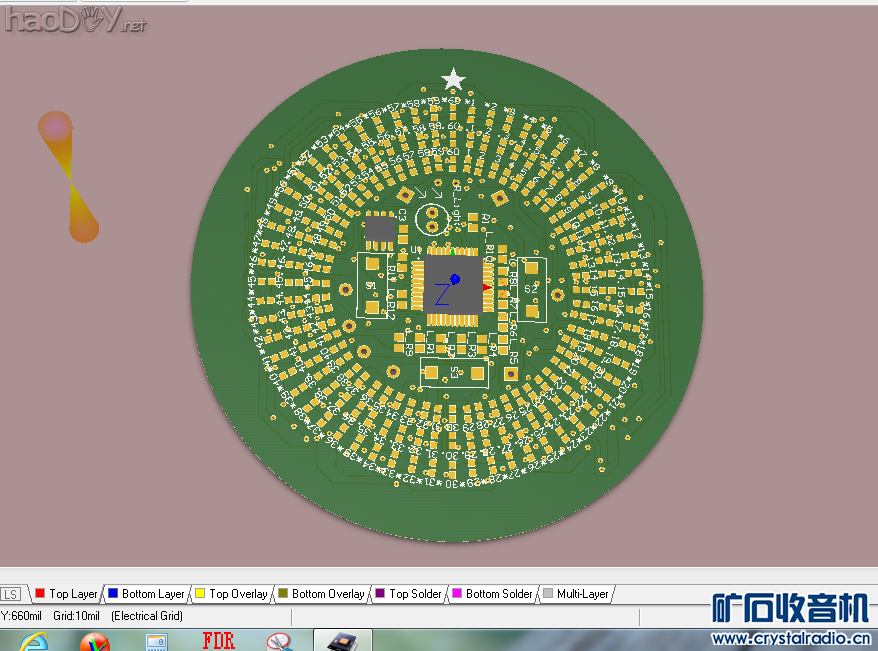Open Internet Explorer from the taskbar

coord(33,641)
